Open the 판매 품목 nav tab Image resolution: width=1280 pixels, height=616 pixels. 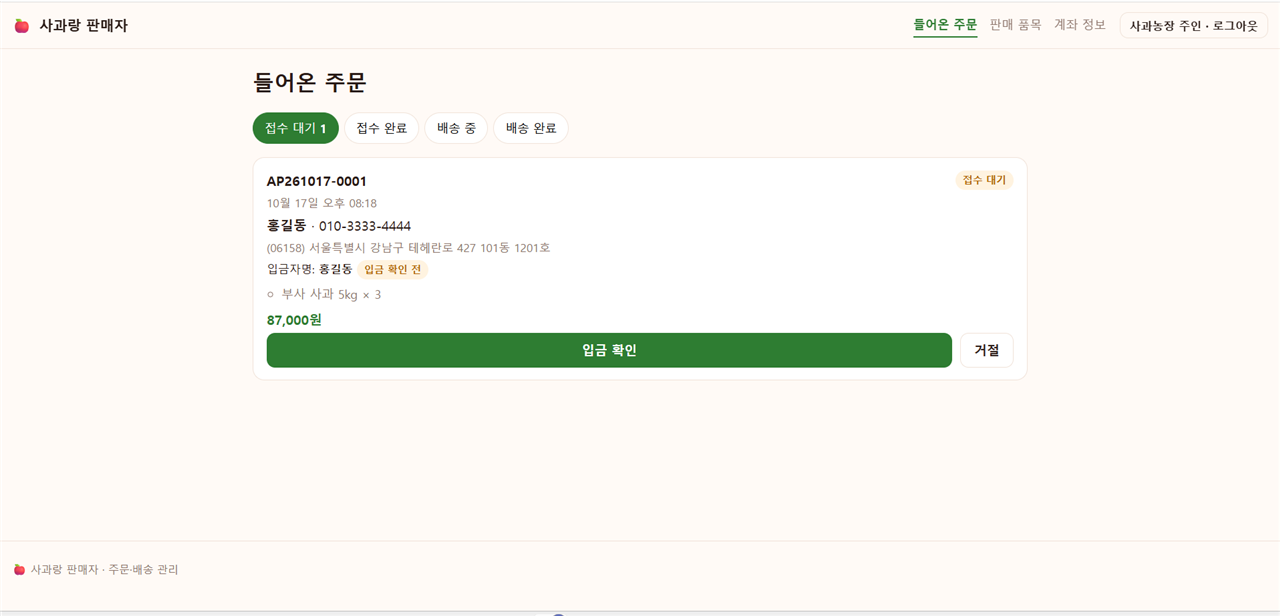tap(1015, 25)
